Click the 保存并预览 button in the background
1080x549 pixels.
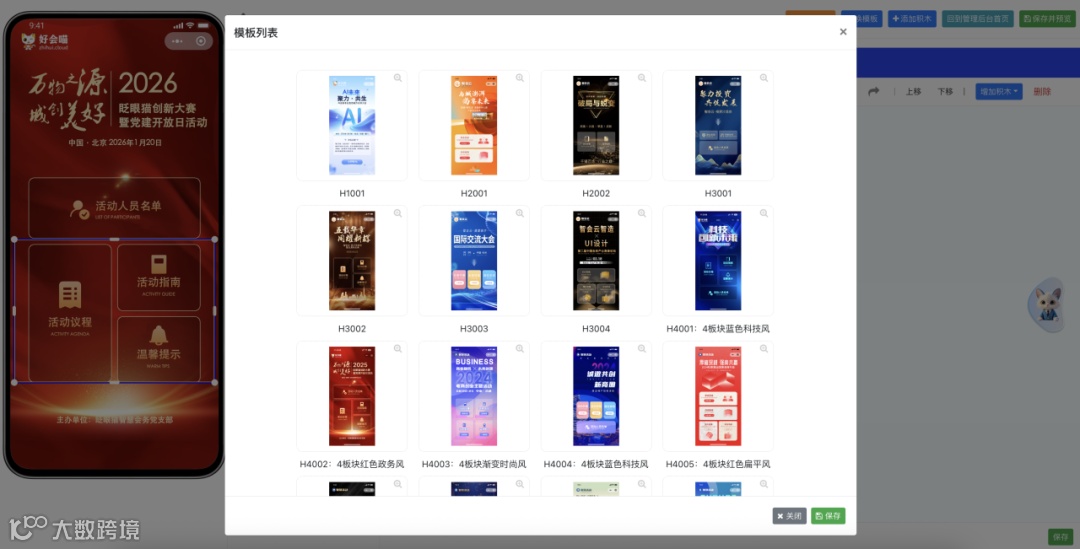tap(1047, 19)
